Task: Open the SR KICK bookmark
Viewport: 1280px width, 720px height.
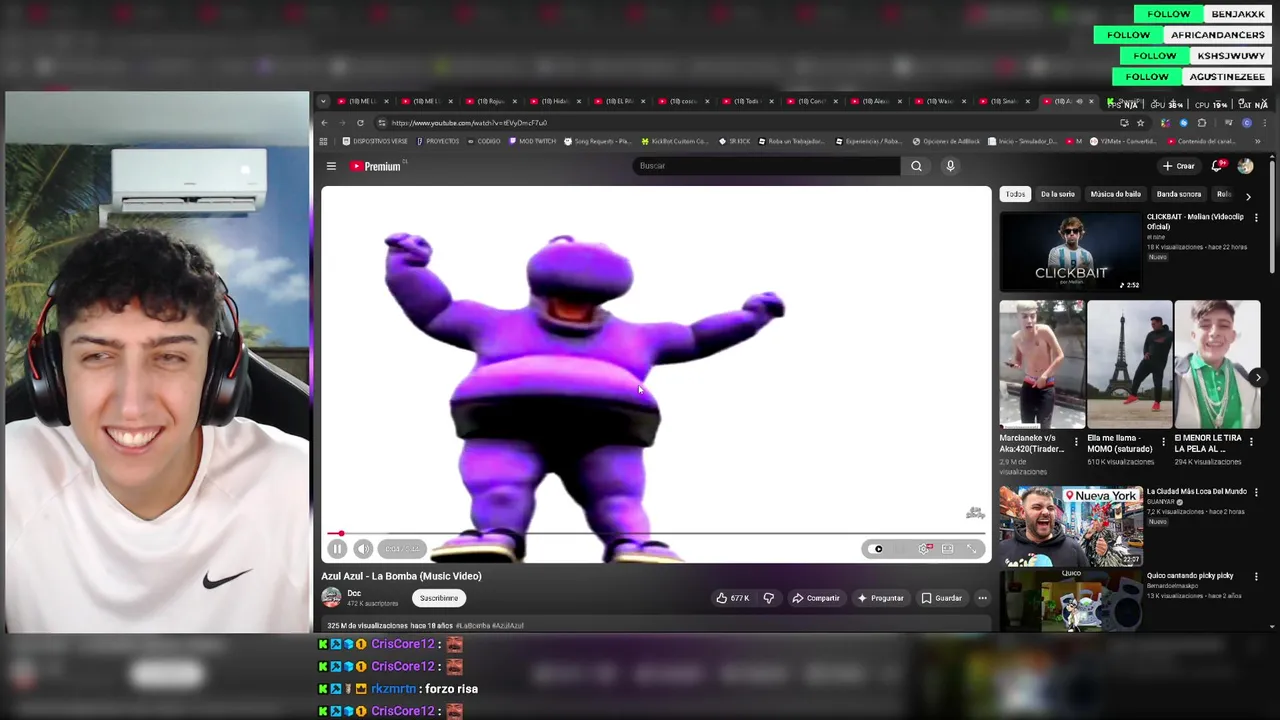Action: click(735, 141)
